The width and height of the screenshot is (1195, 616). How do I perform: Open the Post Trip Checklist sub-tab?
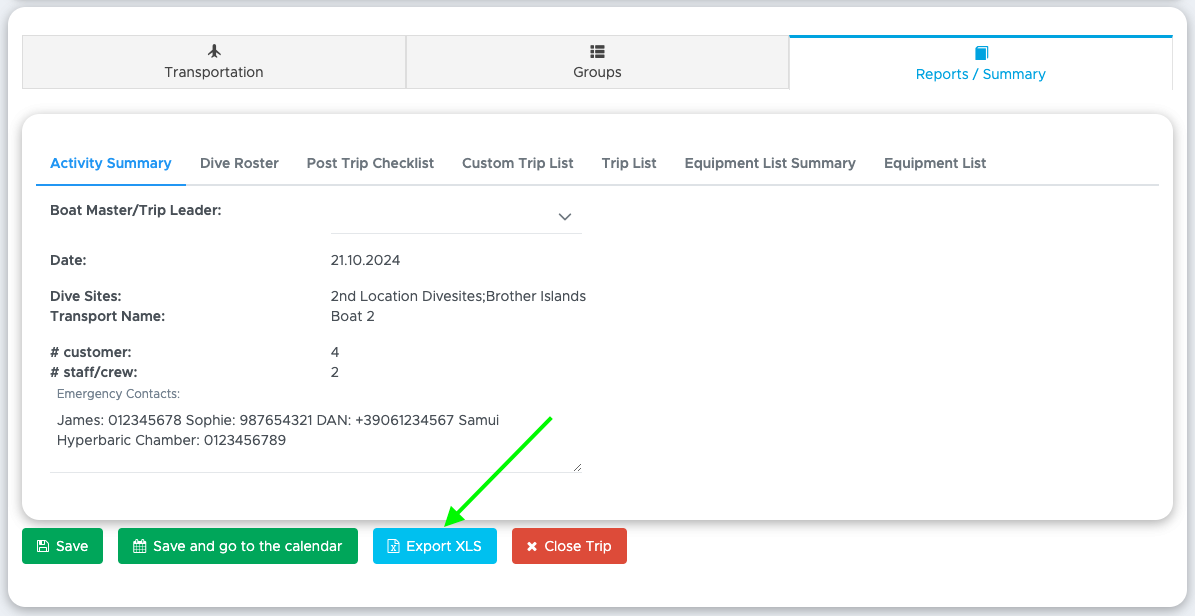pyautogui.click(x=370, y=163)
